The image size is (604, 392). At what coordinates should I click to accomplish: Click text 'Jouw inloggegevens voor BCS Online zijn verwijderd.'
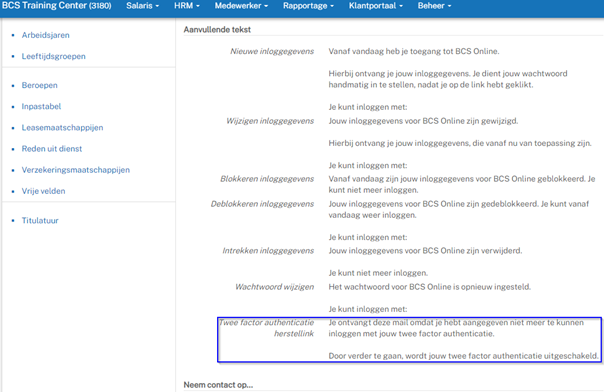(x=425, y=251)
